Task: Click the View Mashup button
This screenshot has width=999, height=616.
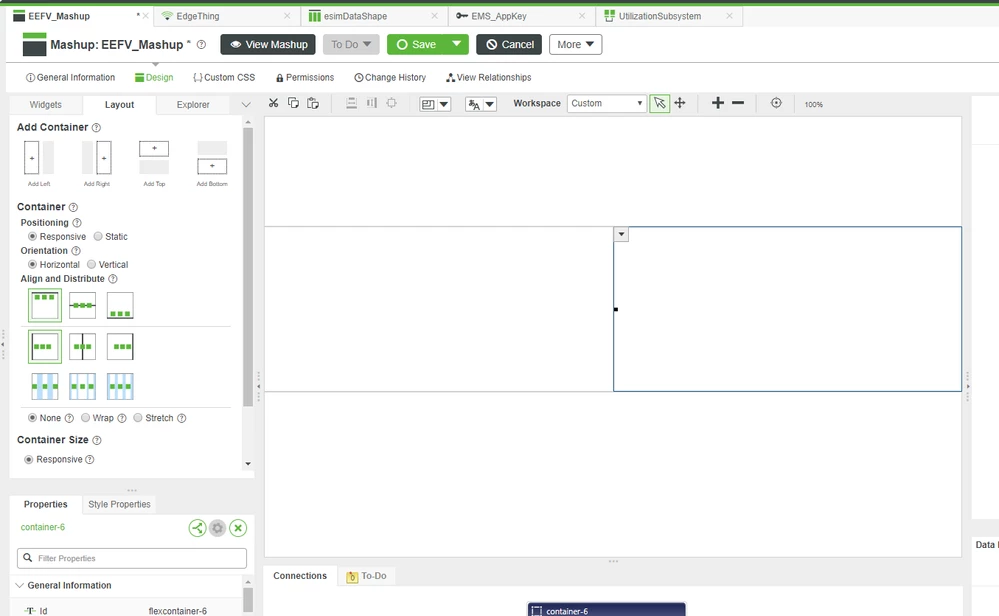Action: click(x=268, y=45)
